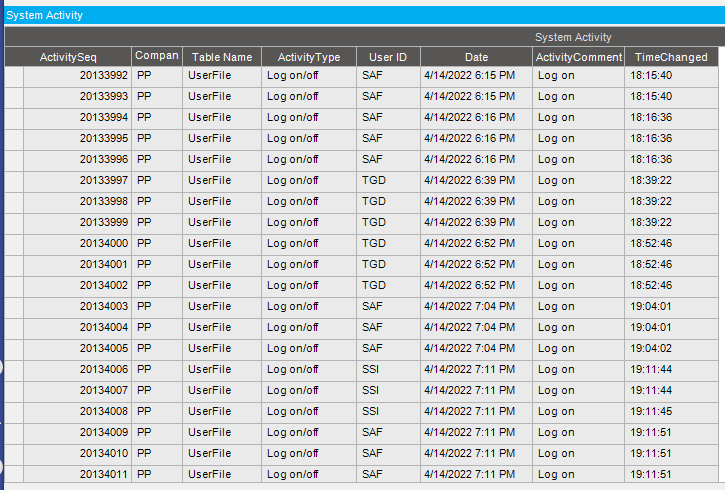This screenshot has height=490, width=725.
Task: Click Company PP cell in row 20134003
Action: (x=157, y=307)
